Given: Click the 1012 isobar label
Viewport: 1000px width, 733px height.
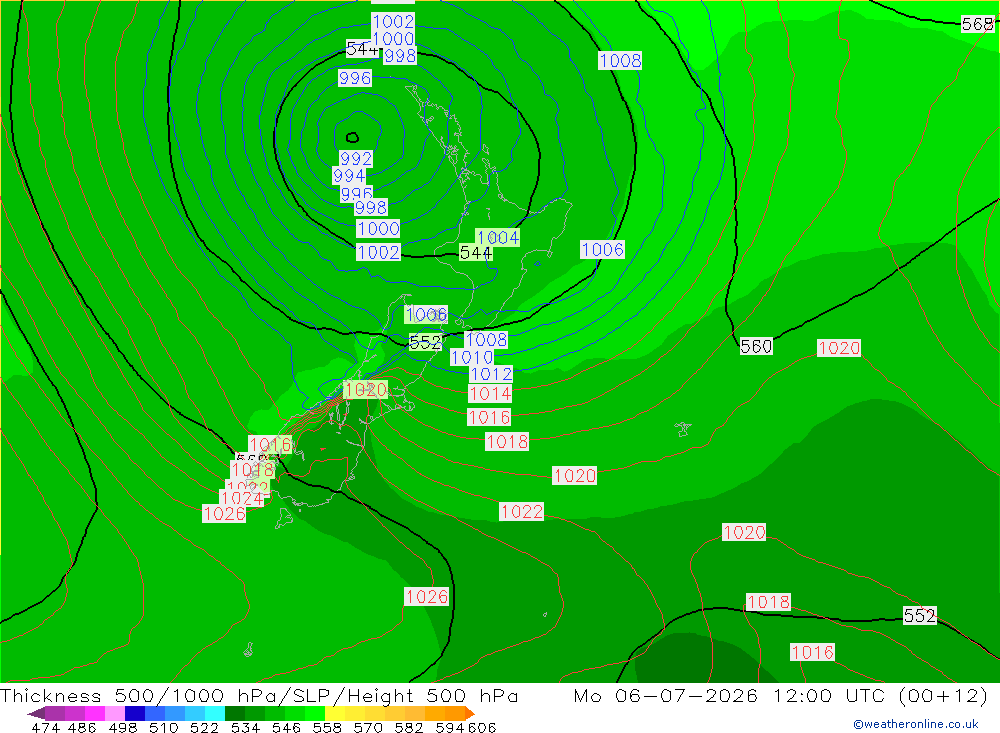Looking at the screenshot, I should [491, 374].
